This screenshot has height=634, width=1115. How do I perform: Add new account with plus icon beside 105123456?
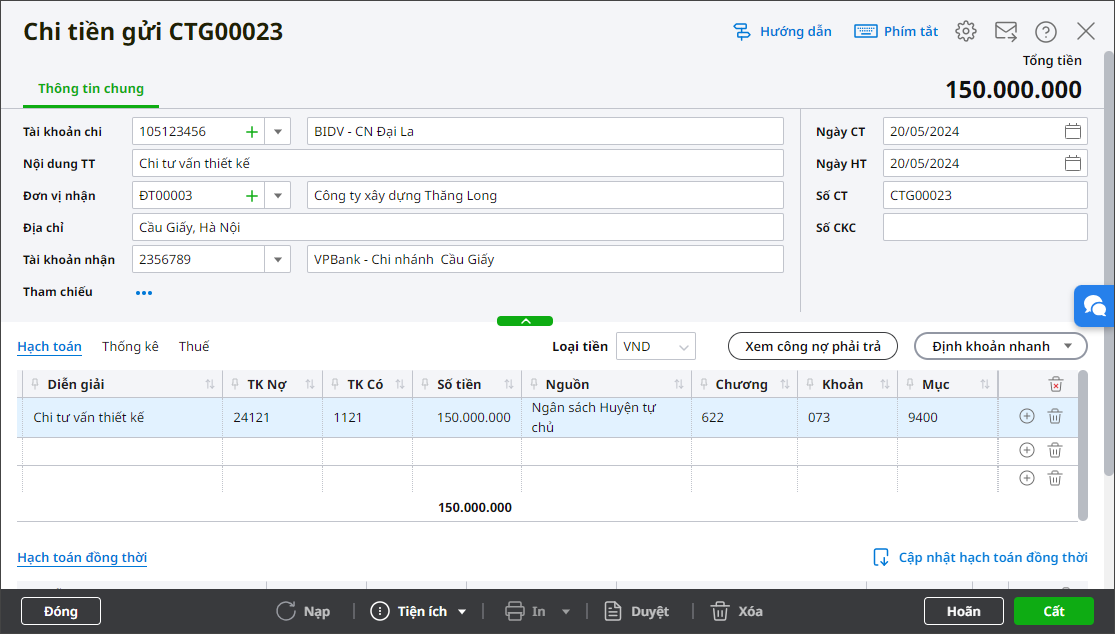252,131
